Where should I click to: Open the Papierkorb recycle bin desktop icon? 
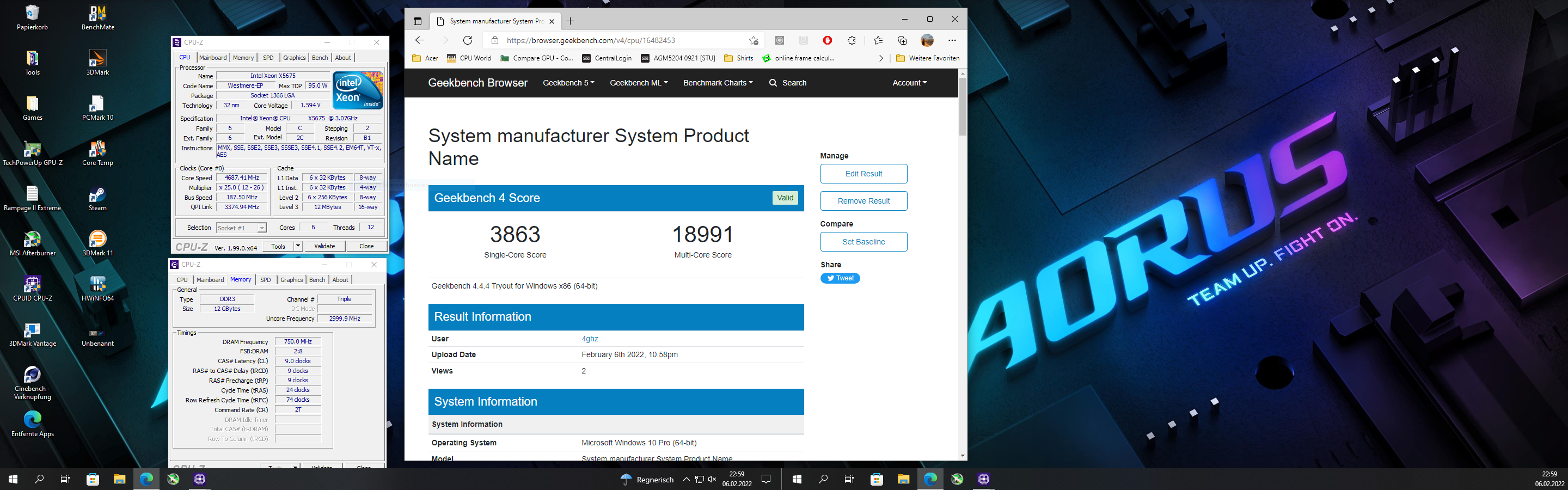(x=32, y=17)
